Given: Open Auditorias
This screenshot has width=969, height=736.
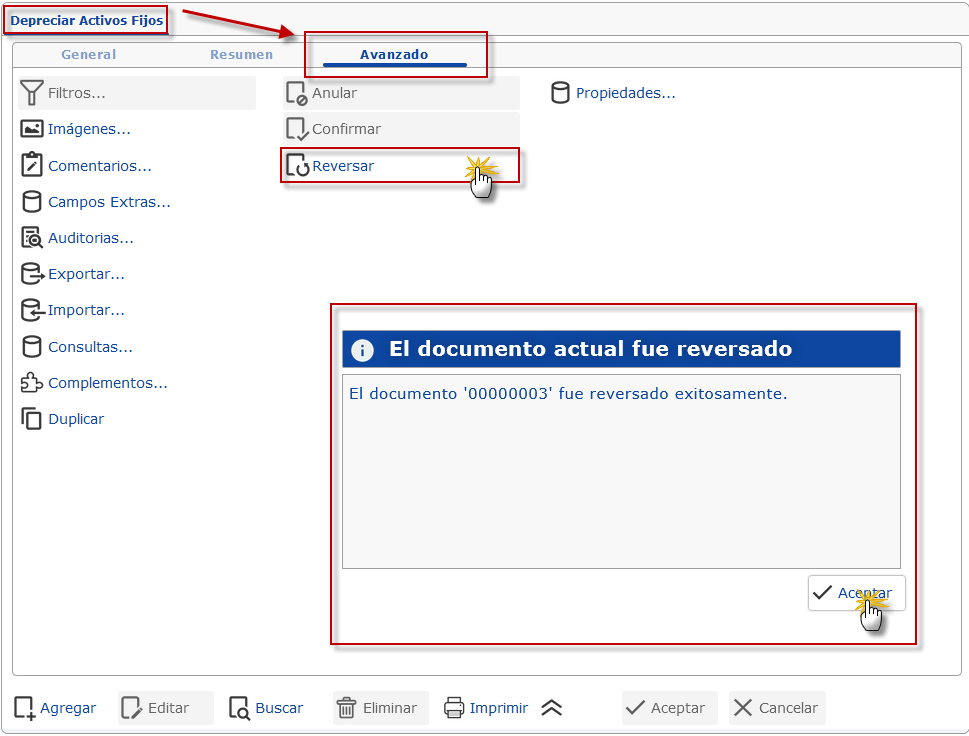Looking at the screenshot, I should pyautogui.click(x=91, y=238).
